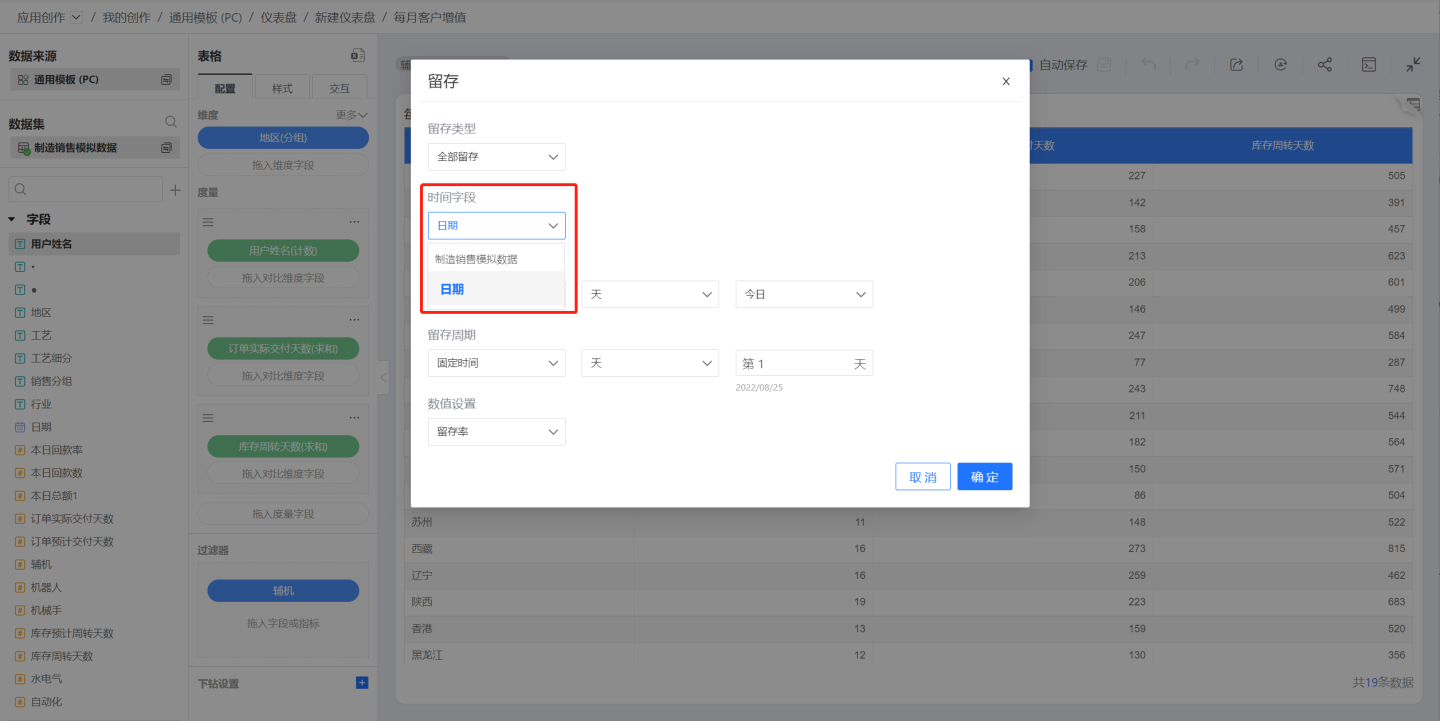Add drill-down via 下钻设置 plus icon

click(x=362, y=683)
